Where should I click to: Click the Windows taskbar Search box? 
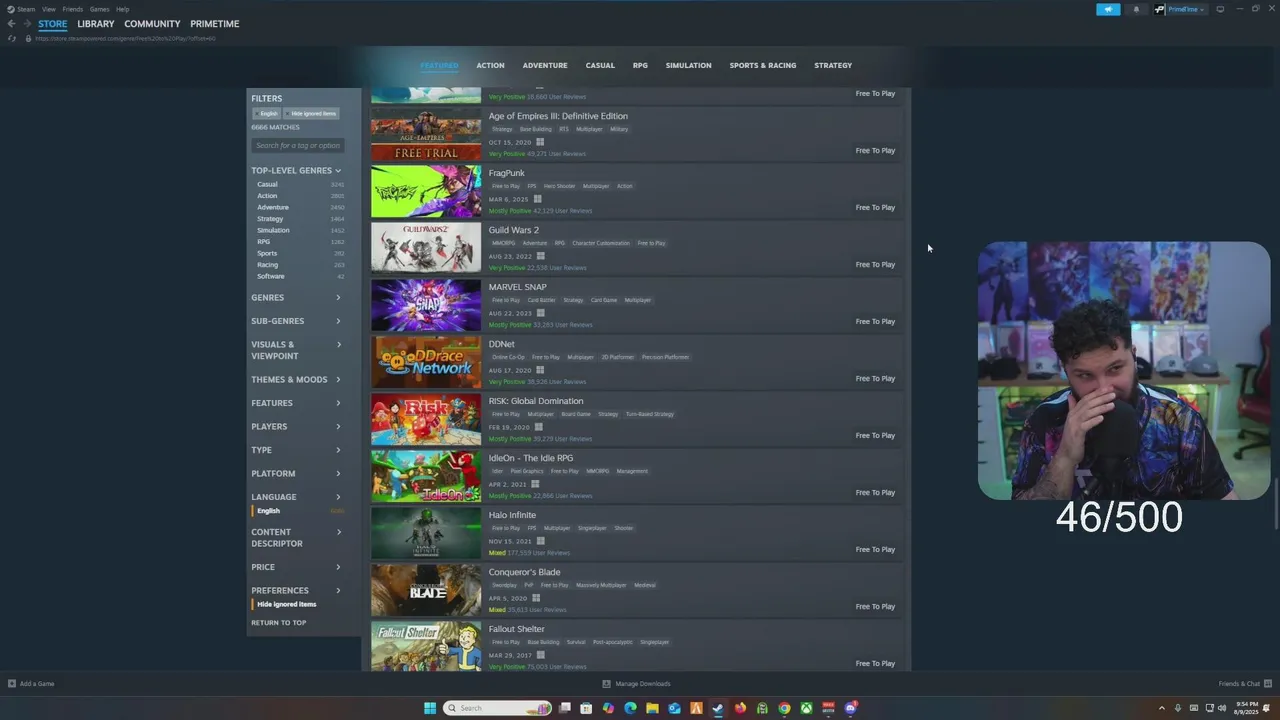click(498, 708)
